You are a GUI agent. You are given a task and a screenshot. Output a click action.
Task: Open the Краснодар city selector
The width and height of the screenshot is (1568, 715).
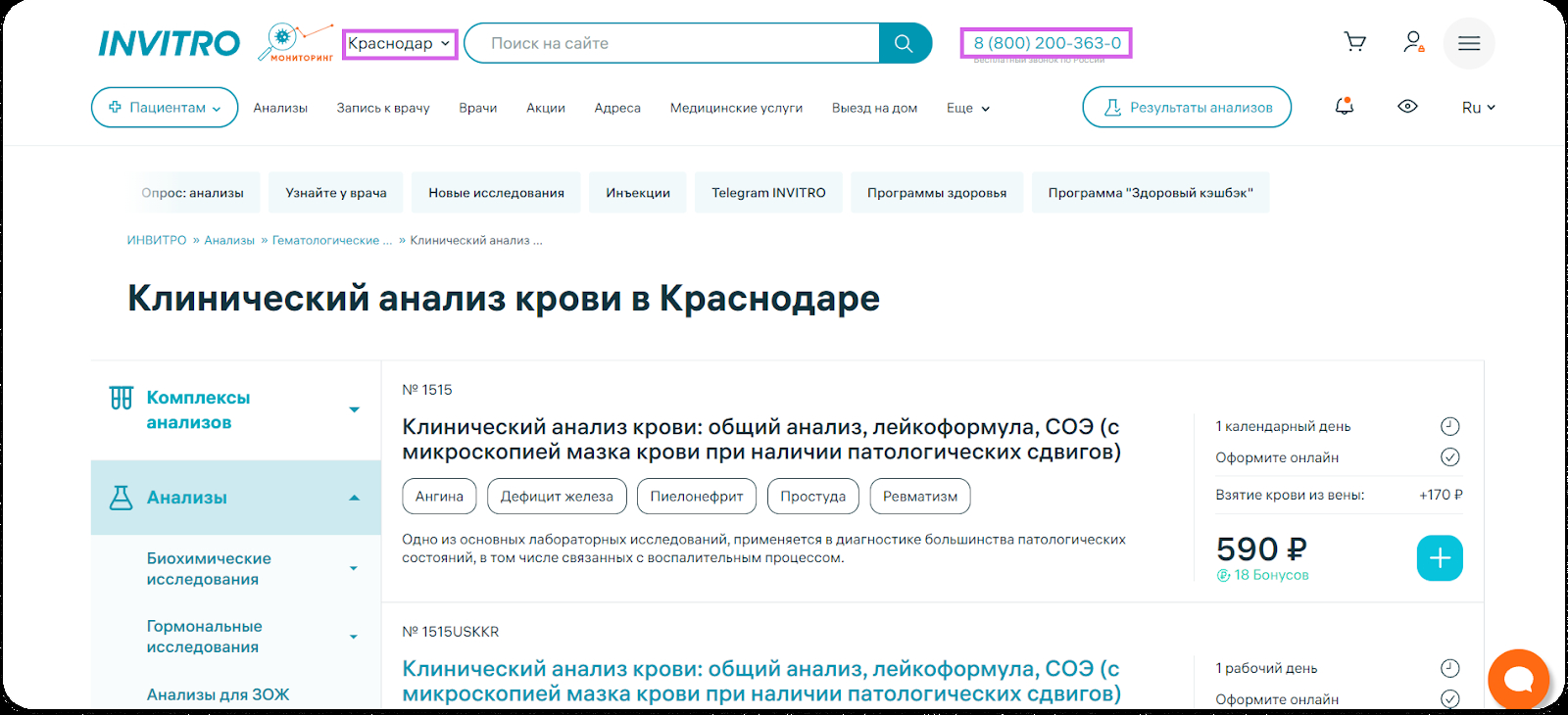(x=400, y=43)
